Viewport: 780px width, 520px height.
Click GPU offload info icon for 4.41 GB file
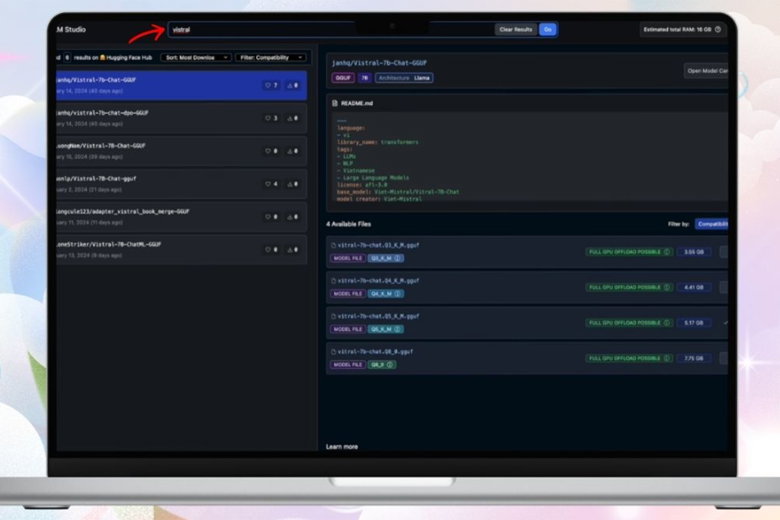click(667, 287)
